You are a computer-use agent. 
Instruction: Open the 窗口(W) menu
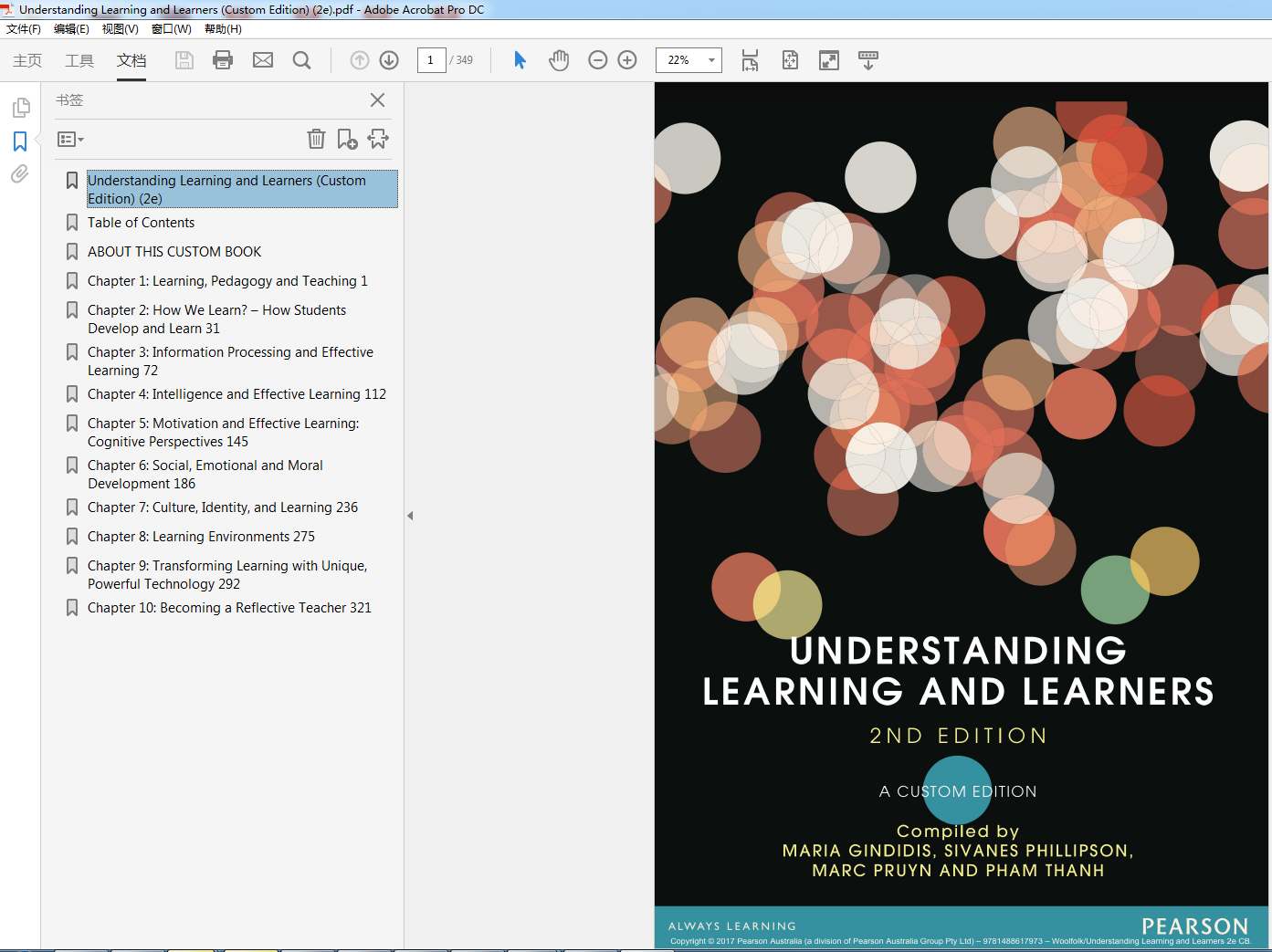coord(172,29)
